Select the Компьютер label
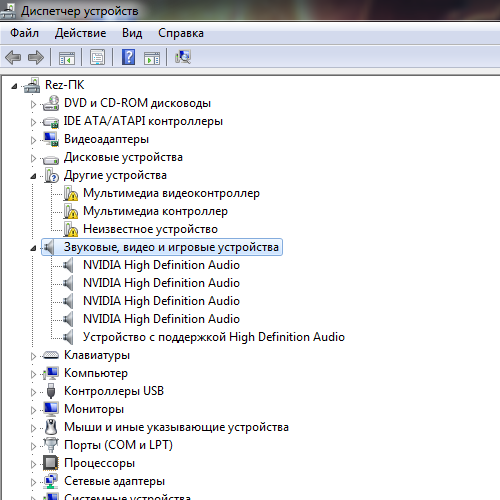 [96, 373]
